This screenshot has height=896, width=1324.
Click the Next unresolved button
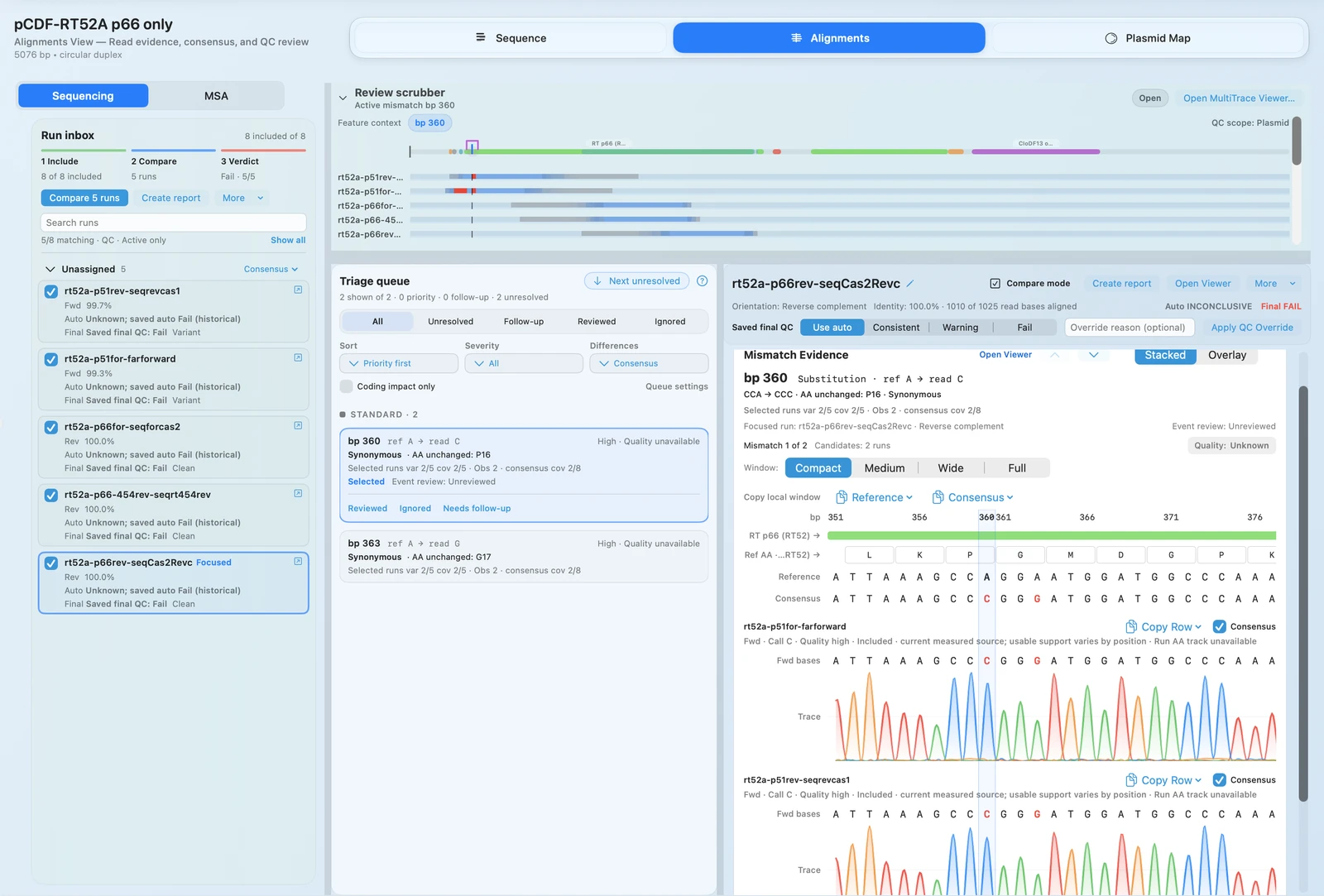coord(636,281)
